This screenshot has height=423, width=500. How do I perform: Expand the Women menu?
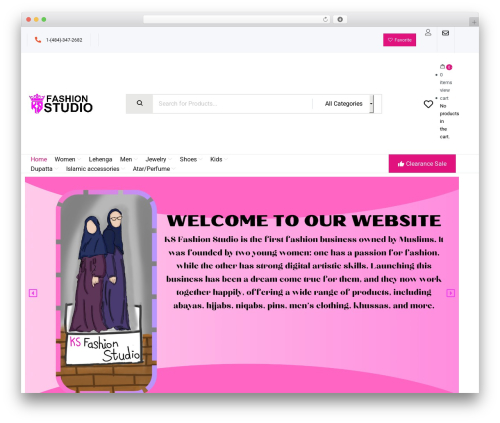click(68, 159)
